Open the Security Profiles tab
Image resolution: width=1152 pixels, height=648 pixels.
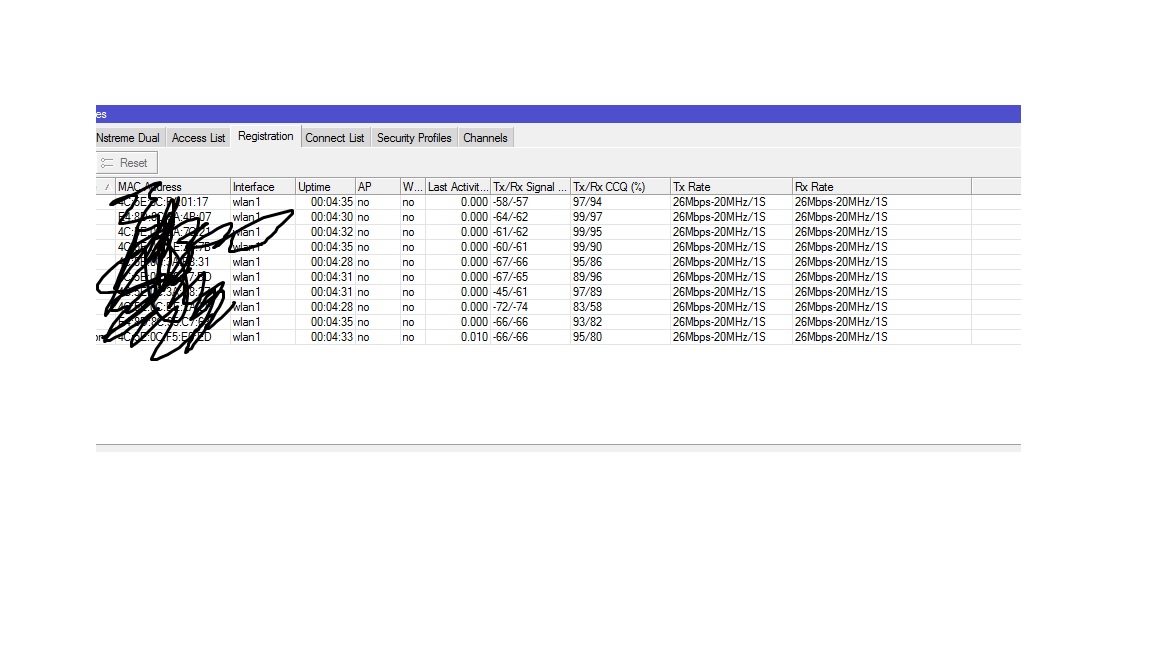[414, 138]
